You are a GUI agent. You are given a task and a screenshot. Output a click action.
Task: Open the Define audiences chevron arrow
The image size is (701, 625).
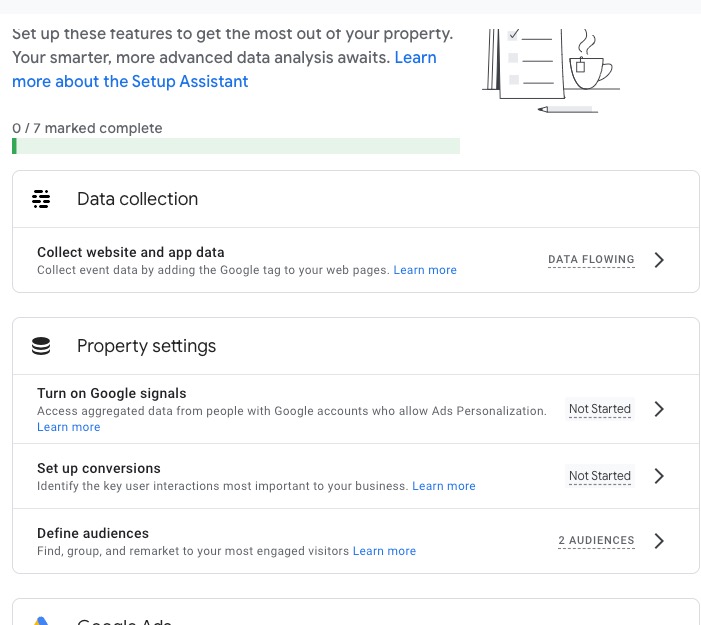pyautogui.click(x=659, y=541)
